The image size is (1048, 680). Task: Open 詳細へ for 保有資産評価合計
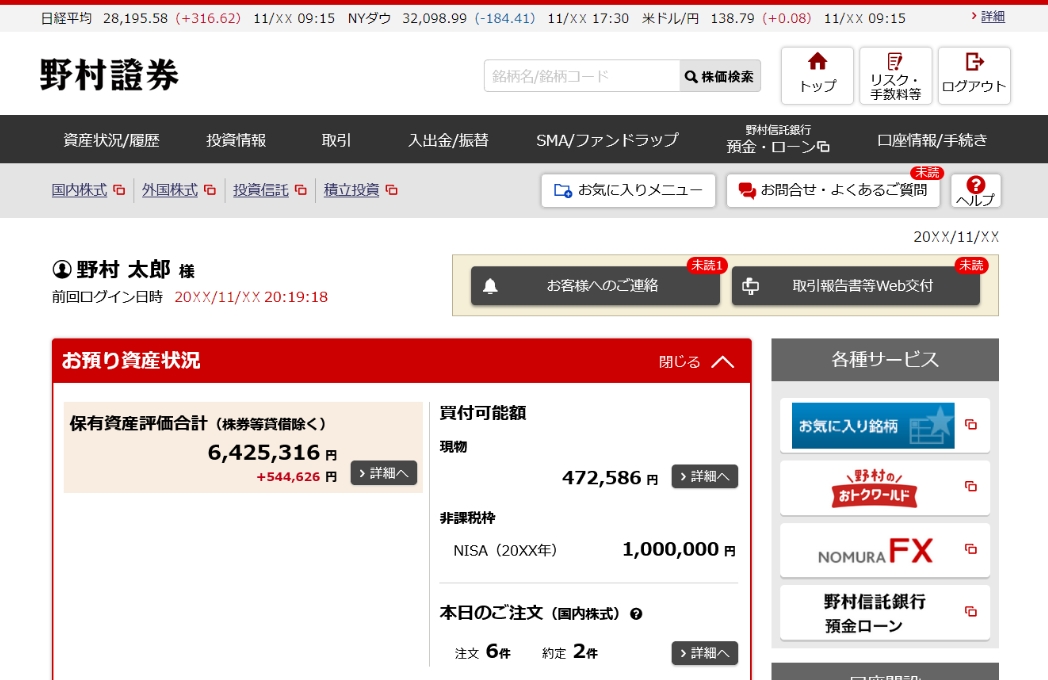point(384,473)
